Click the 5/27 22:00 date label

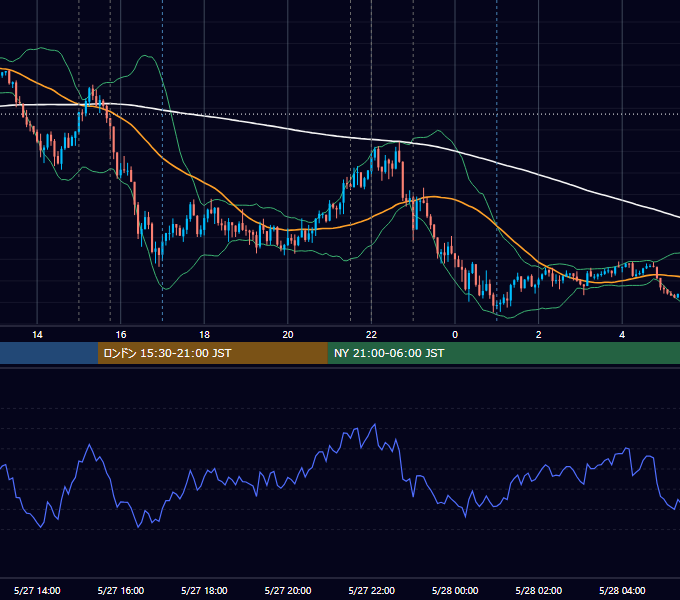(x=372, y=590)
